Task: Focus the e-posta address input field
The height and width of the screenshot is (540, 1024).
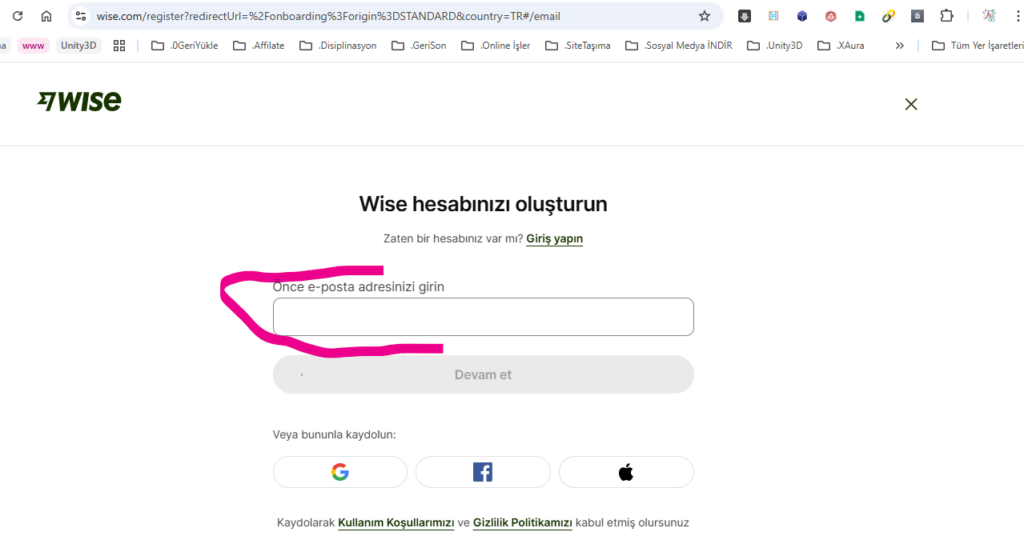Action: tap(483, 317)
